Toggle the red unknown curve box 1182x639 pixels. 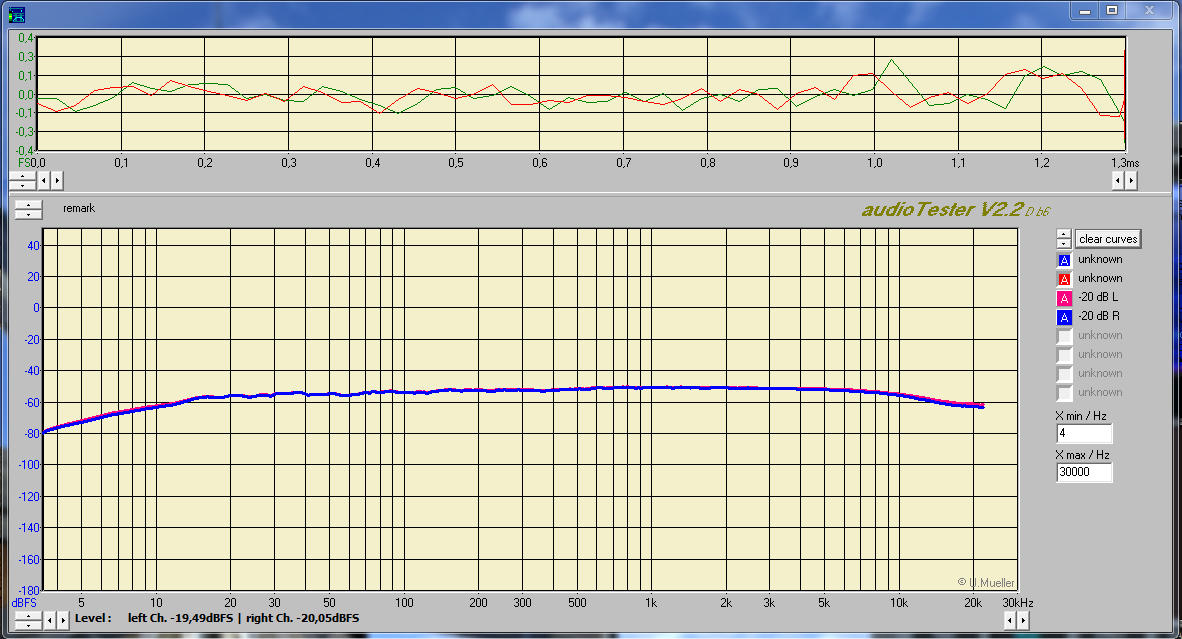[1064, 279]
